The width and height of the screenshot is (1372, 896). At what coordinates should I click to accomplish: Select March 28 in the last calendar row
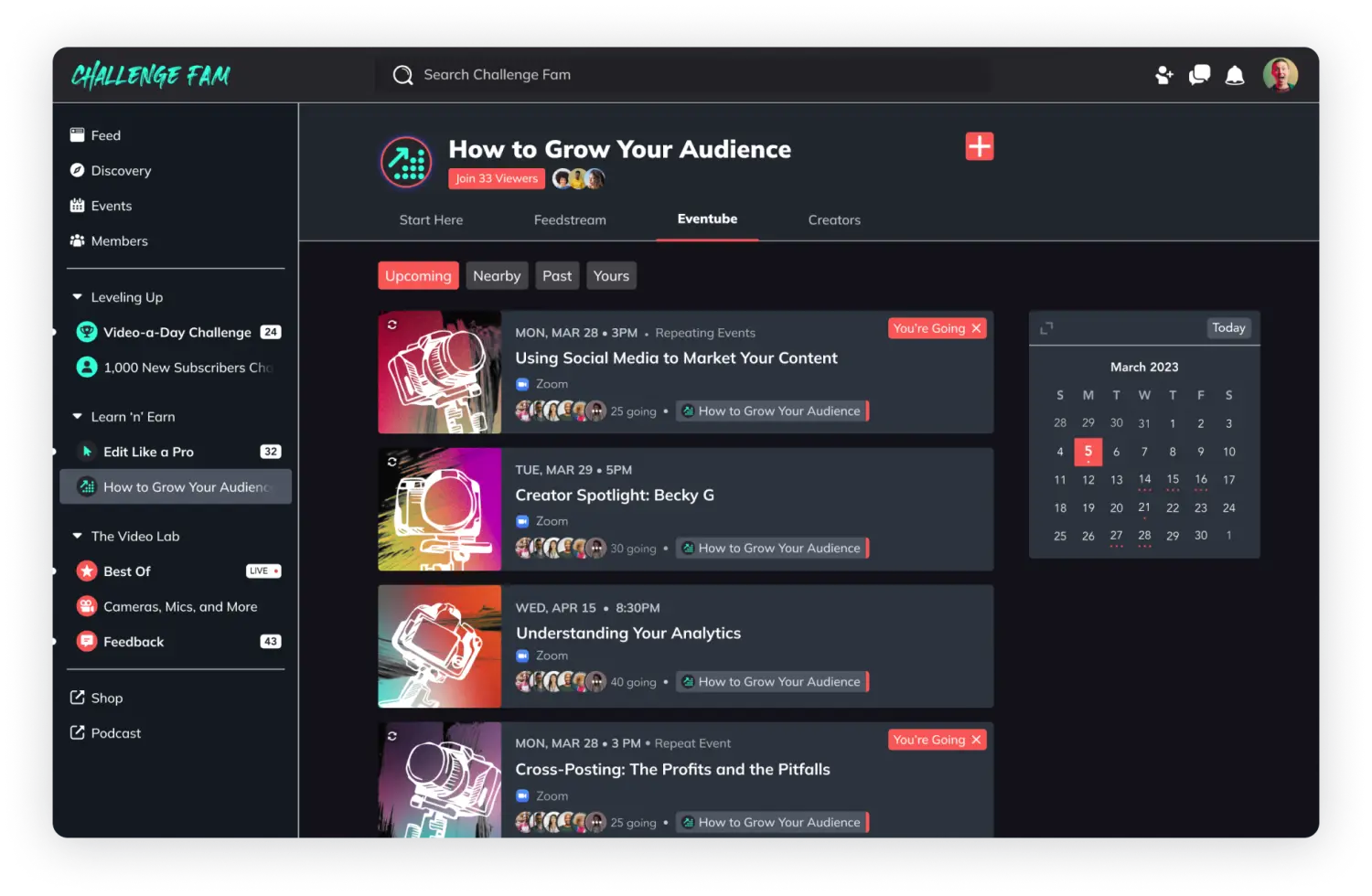click(x=1144, y=537)
